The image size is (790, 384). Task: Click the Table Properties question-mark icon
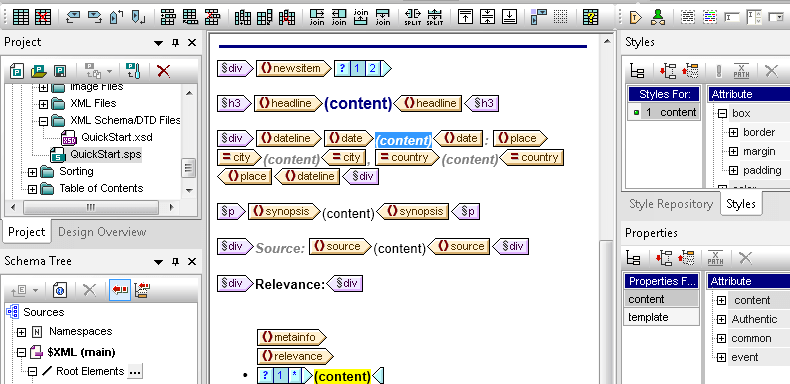[590, 17]
